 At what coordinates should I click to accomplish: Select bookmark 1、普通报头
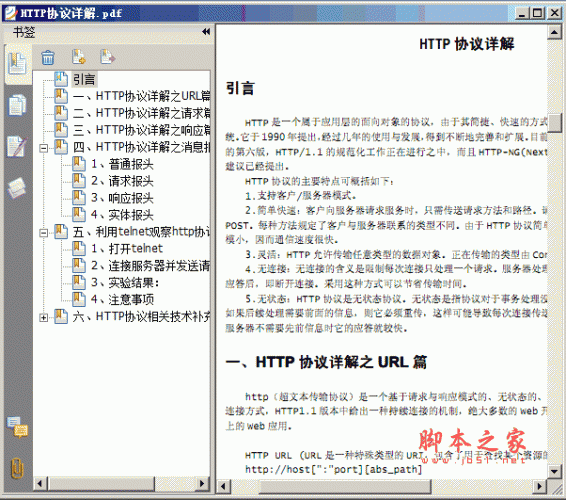coord(122,164)
